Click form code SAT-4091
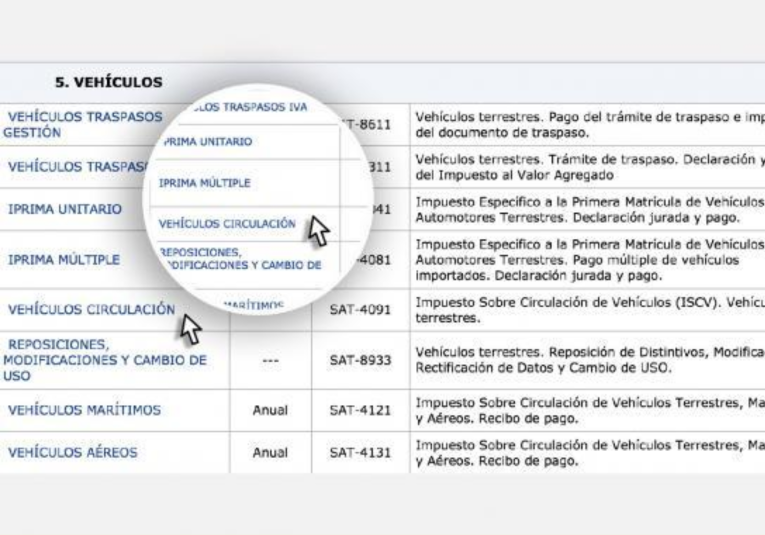Viewport: 765px width, 535px height. (360, 310)
